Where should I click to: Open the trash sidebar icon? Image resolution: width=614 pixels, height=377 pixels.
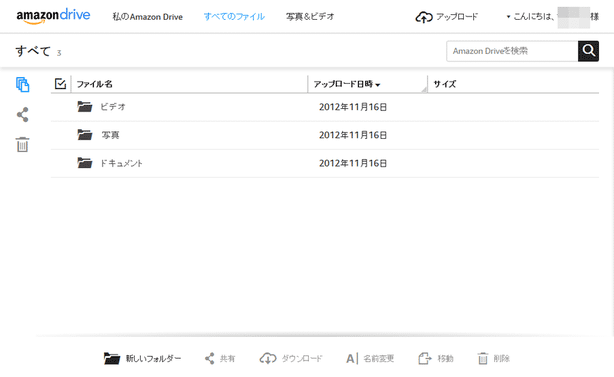click(x=22, y=144)
